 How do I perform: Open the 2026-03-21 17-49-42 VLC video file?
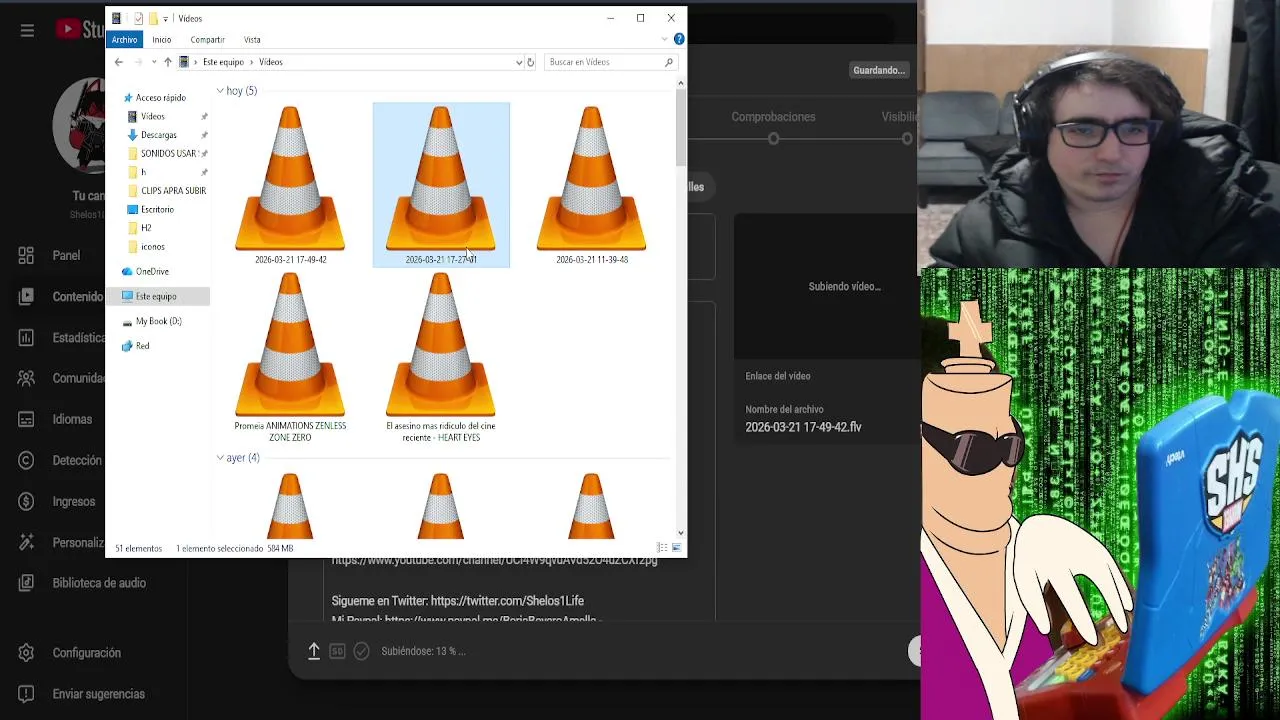click(x=290, y=185)
